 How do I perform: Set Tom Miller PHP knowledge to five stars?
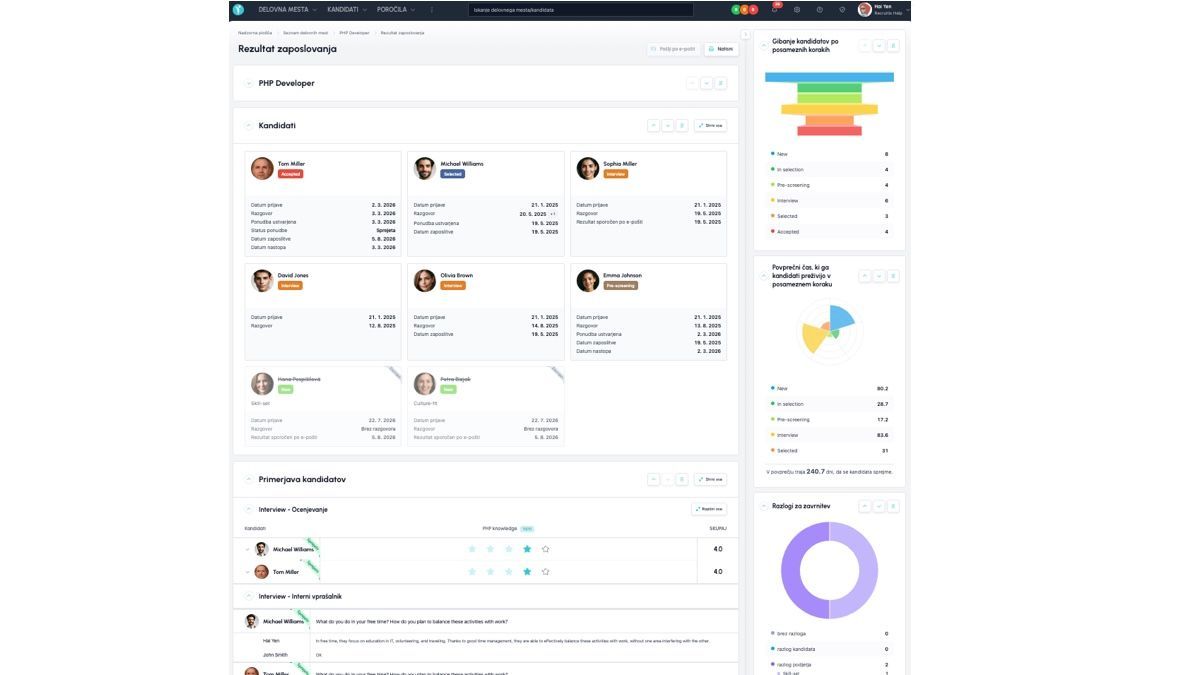[x=545, y=572]
